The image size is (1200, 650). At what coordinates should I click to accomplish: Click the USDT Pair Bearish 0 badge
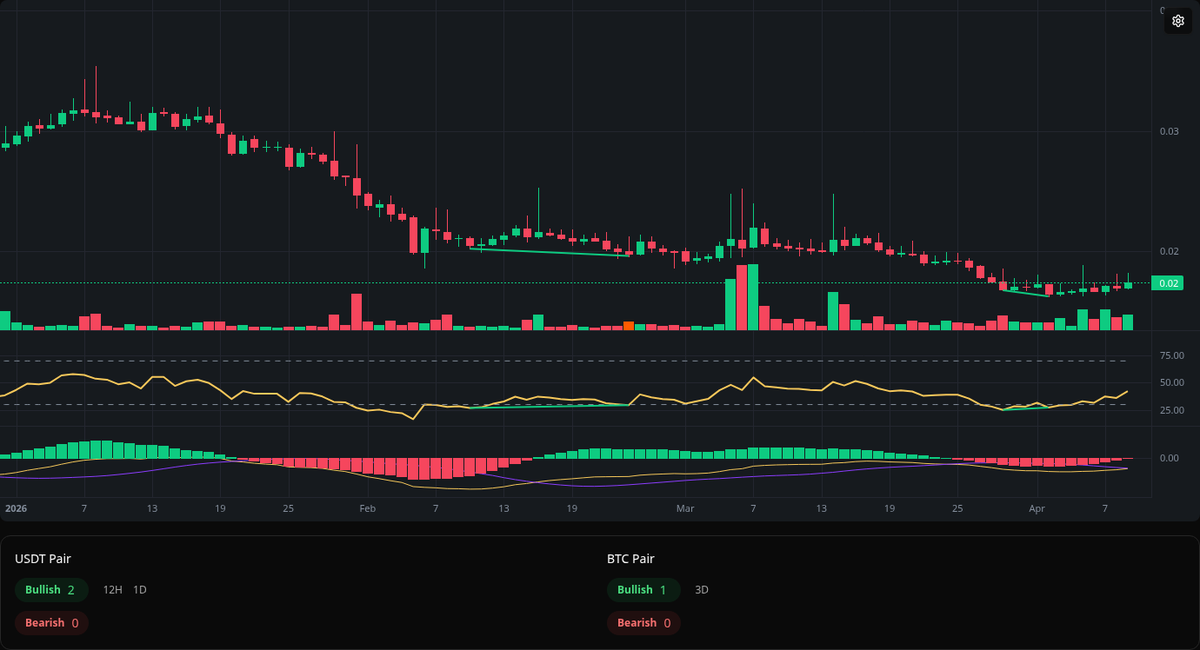[51, 623]
